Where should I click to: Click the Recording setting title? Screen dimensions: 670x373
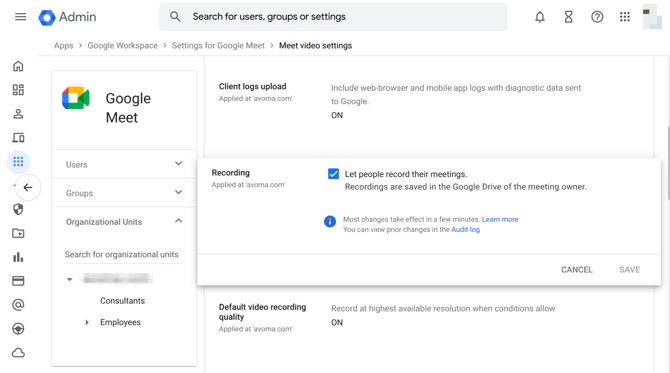[230, 173]
